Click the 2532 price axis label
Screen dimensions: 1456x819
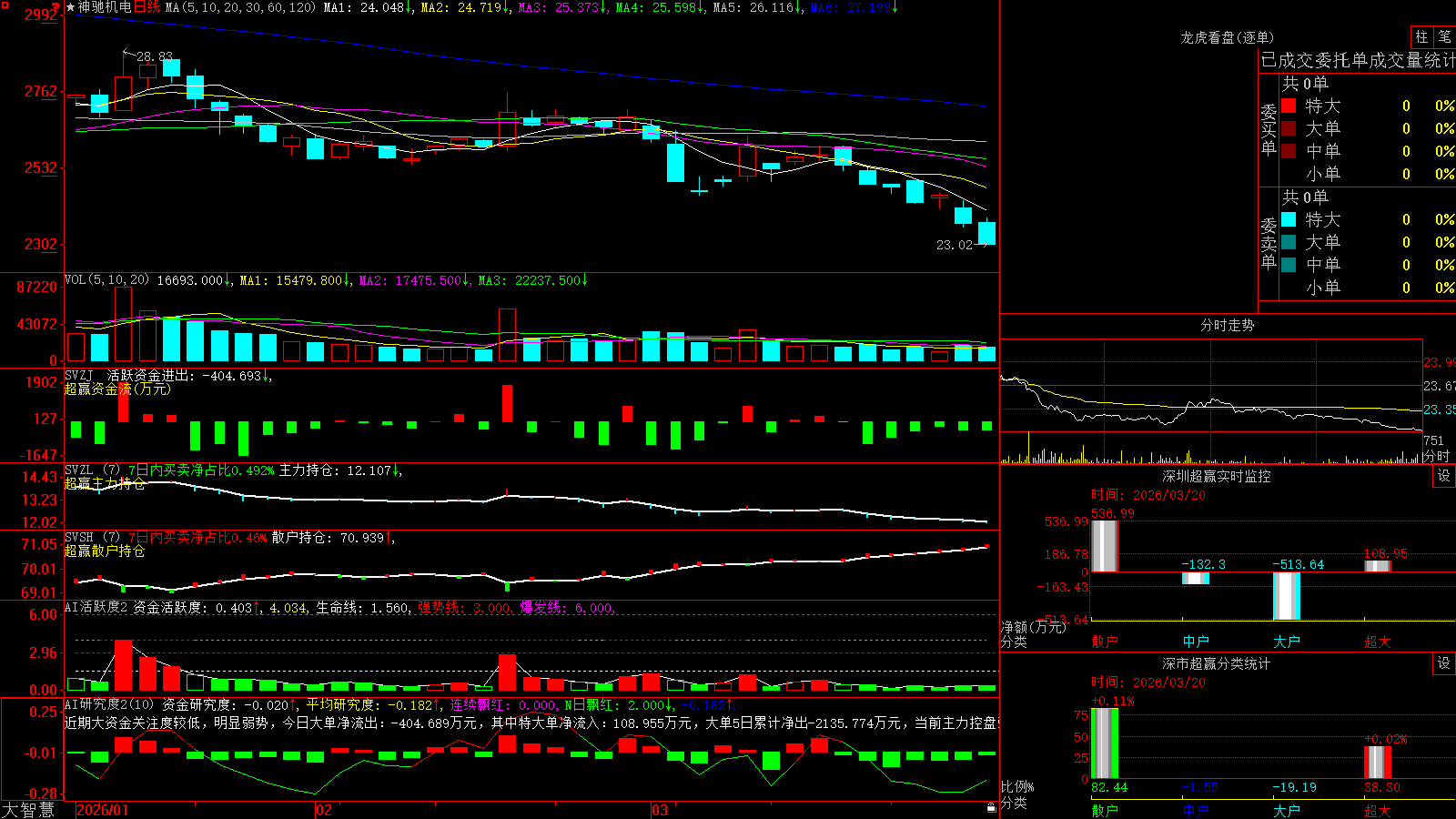[x=41, y=167]
